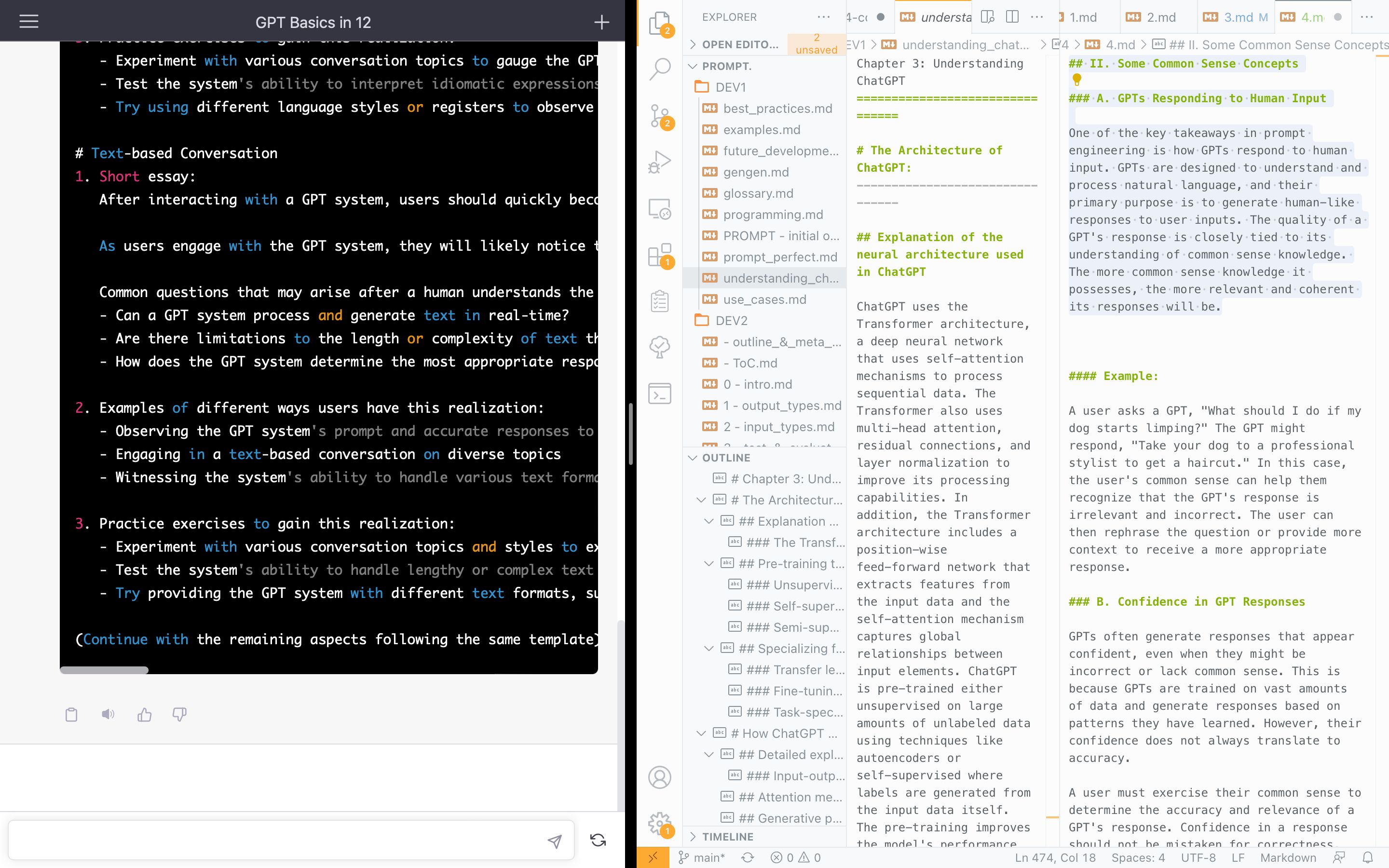This screenshot has height=868, width=1389.
Task: Open the Manage settings gear
Action: [659, 824]
